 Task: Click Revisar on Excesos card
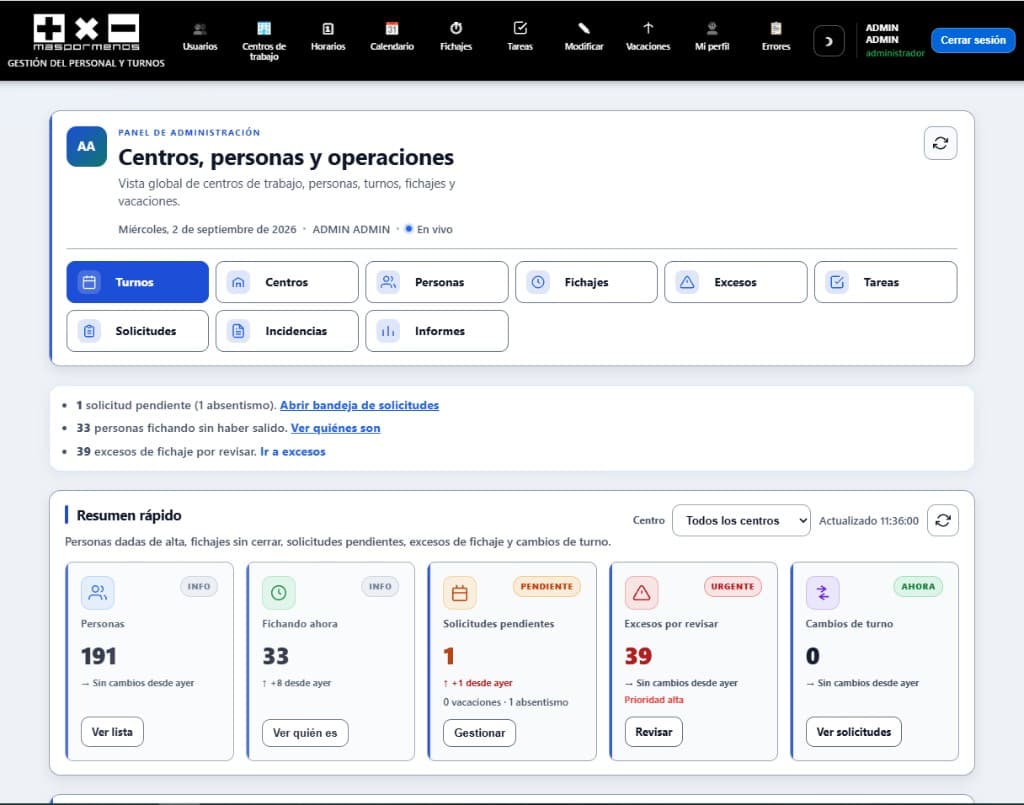(x=654, y=732)
